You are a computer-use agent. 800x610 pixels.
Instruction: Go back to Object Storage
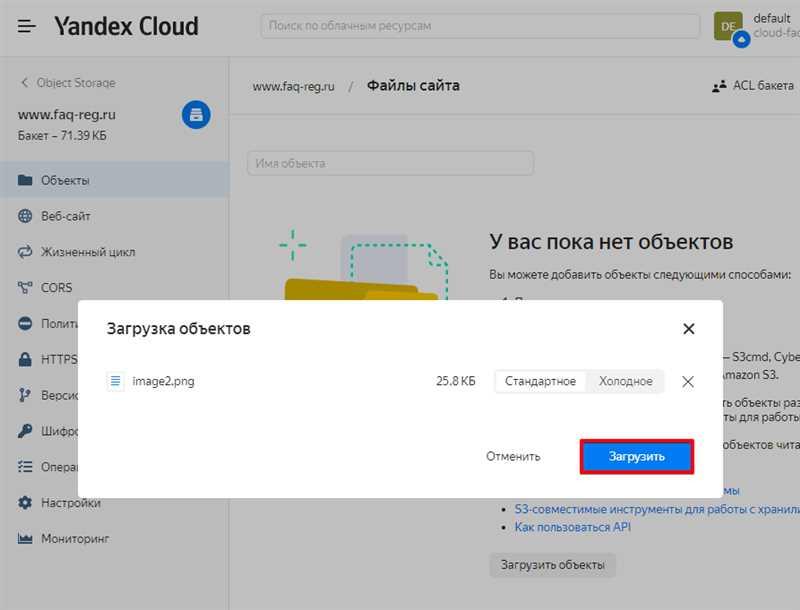pos(68,83)
